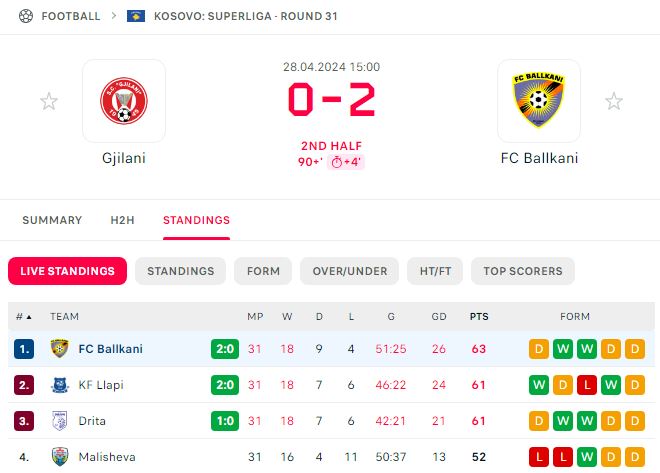Click the Malisheva logo in the standings
The width and height of the screenshot is (660, 473).
pos(60,457)
